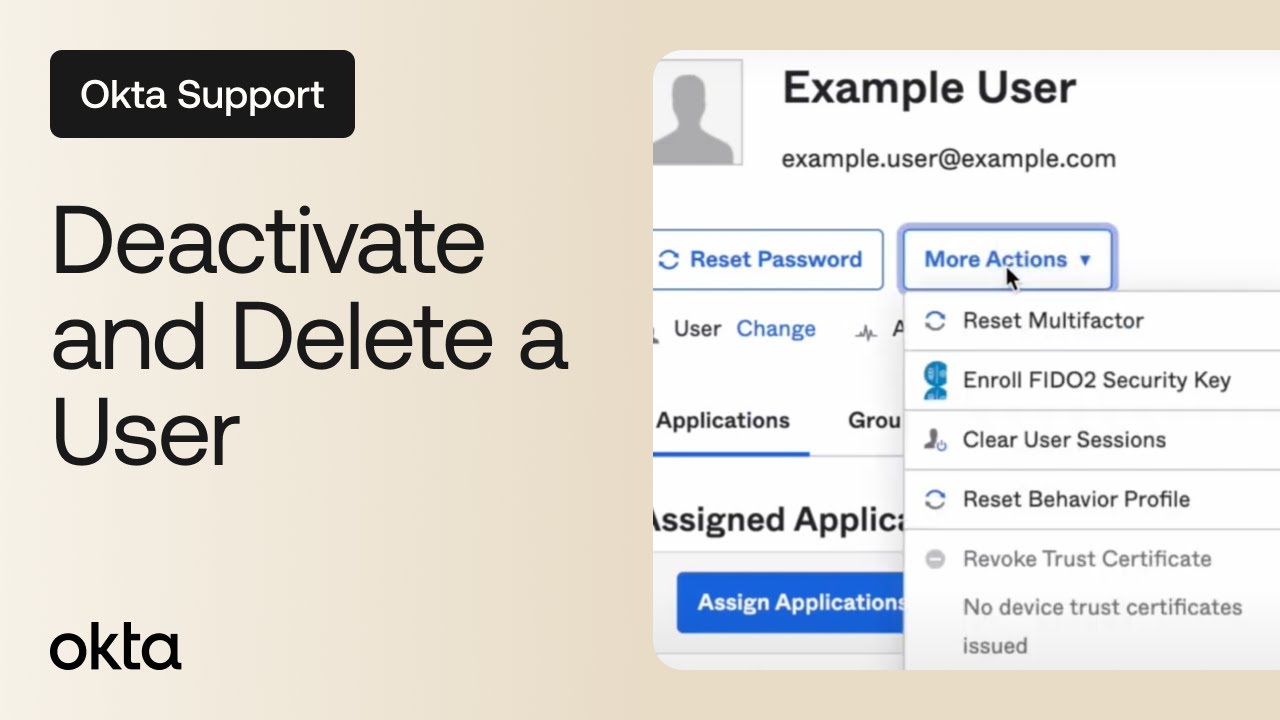Click the Reset Multifactor circular arrow icon
Screen dimensions: 1280x720
click(935, 321)
